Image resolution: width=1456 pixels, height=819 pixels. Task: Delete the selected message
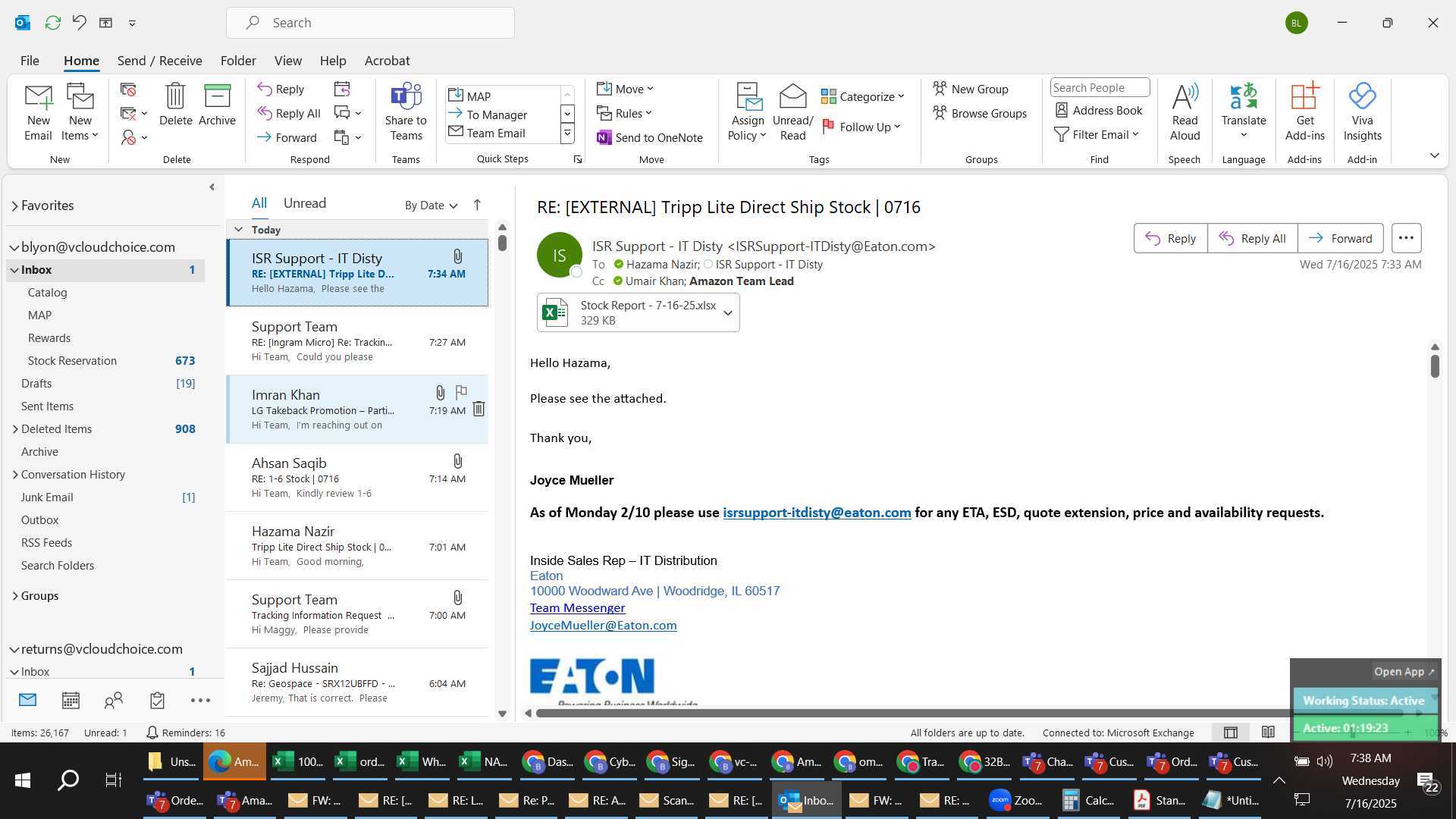(x=175, y=105)
